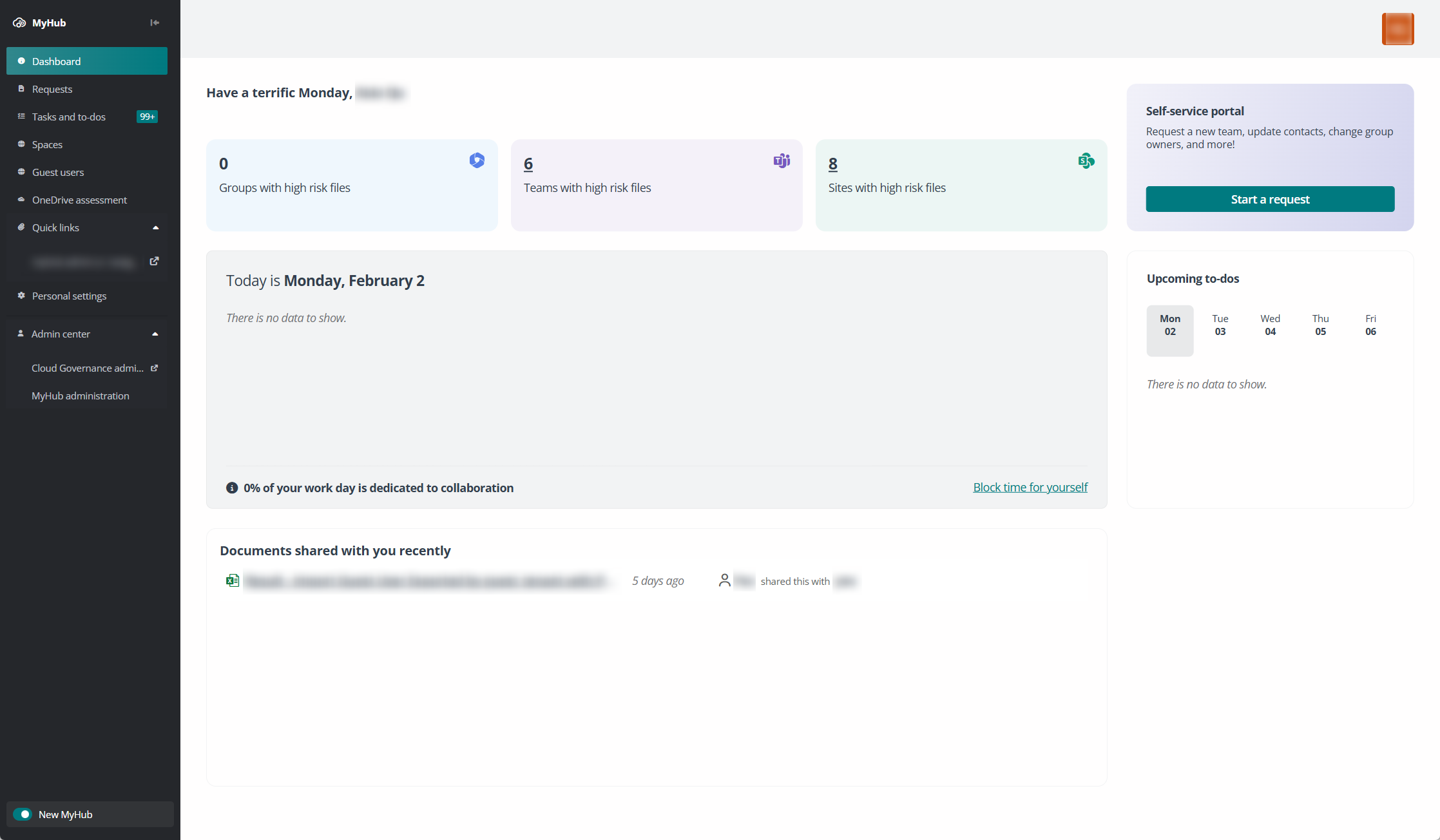Image resolution: width=1440 pixels, height=840 pixels.
Task: Toggle the New MyHub switch off
Action: tap(23, 814)
